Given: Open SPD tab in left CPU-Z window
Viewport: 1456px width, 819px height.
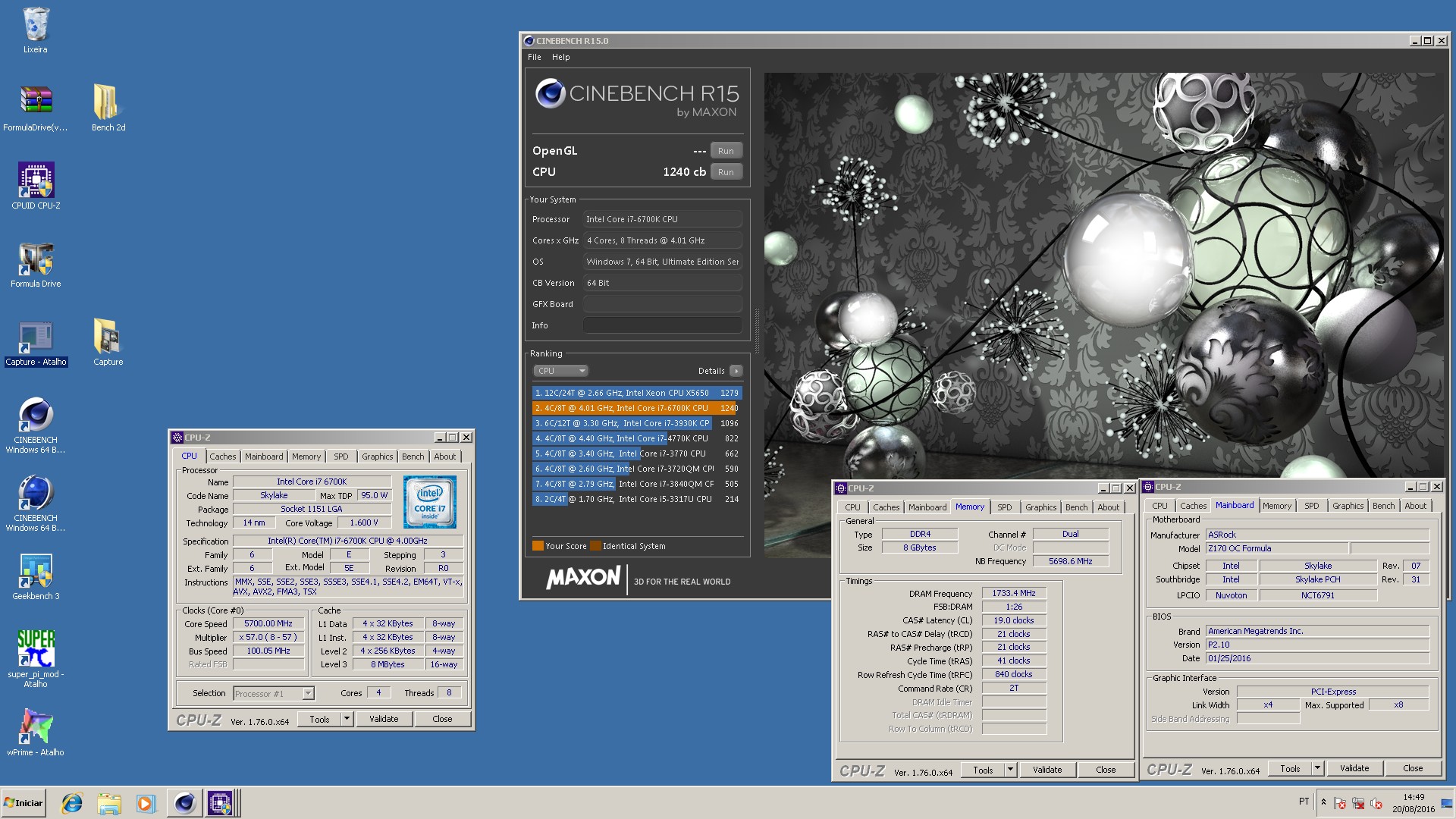Looking at the screenshot, I should tap(341, 457).
